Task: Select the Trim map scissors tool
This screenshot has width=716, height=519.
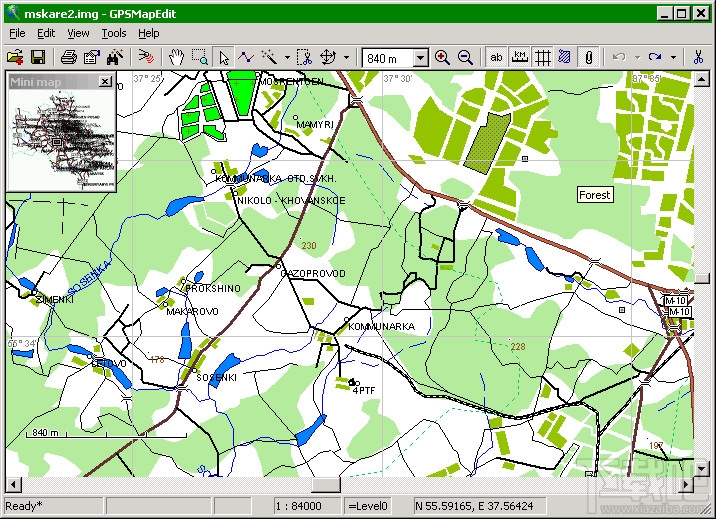Action: pyautogui.click(x=304, y=58)
